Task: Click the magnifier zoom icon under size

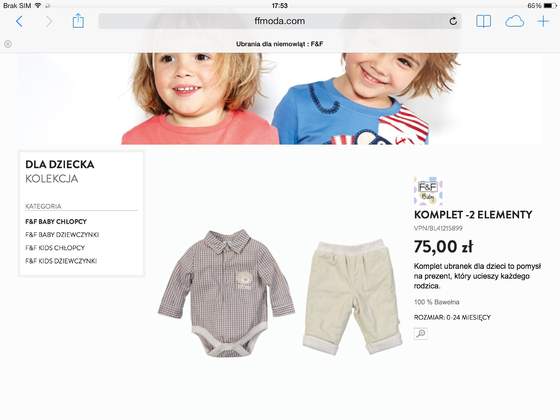Action: 421,333
